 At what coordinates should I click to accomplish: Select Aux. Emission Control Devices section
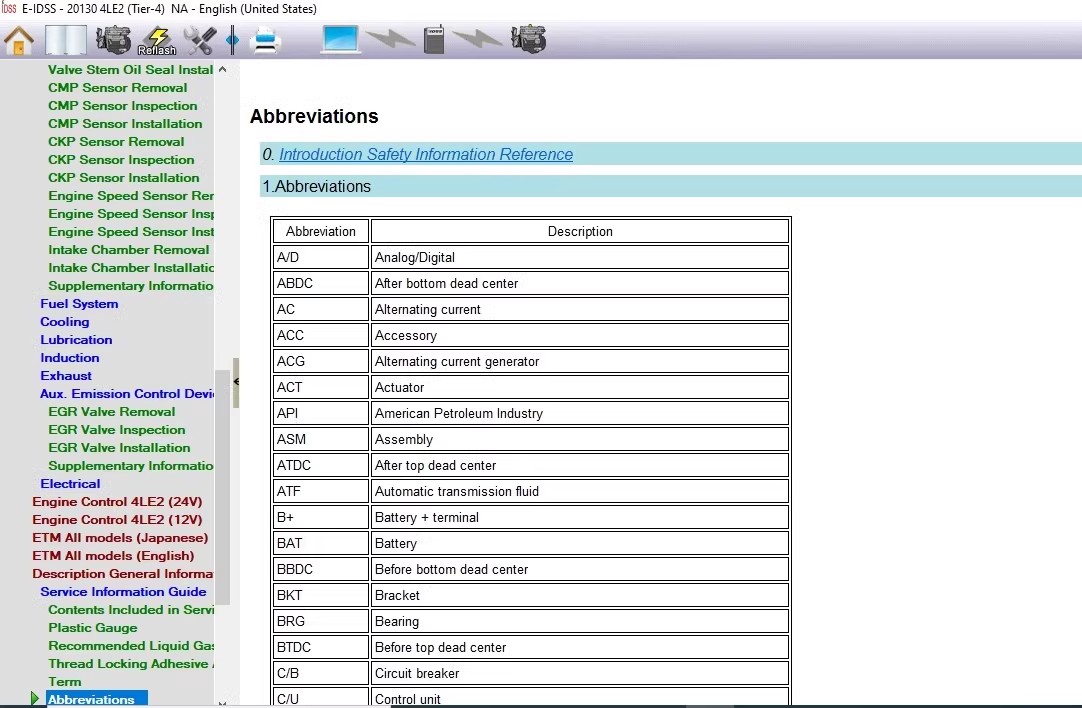pos(126,393)
